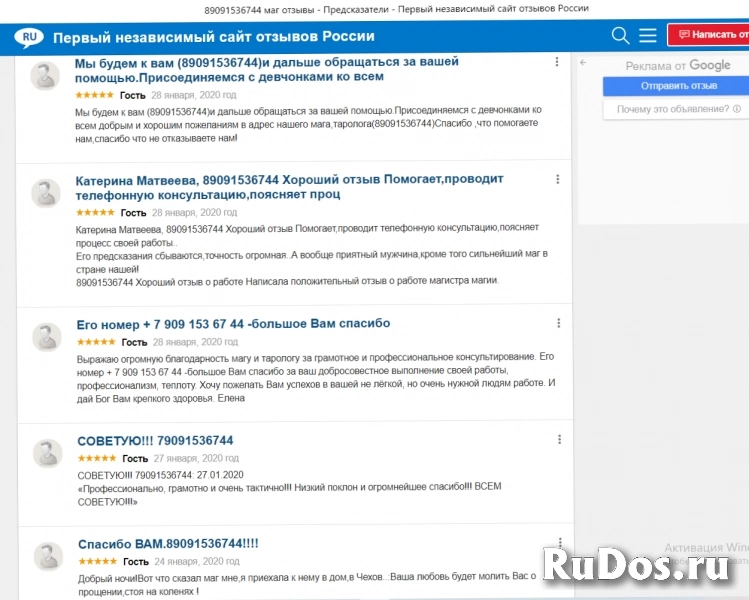Open three-dot menu for 'Спасибо ВАМ' review
The height and width of the screenshot is (600, 749).
pyautogui.click(x=557, y=543)
